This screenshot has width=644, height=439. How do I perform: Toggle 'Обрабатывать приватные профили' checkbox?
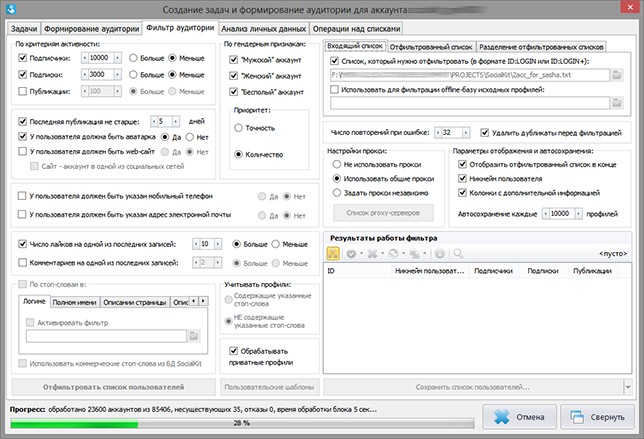pyautogui.click(x=234, y=351)
